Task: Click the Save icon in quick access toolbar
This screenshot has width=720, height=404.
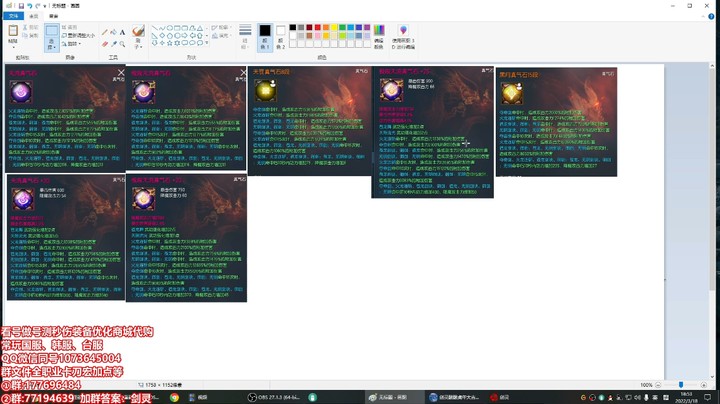Action: (21, 6)
